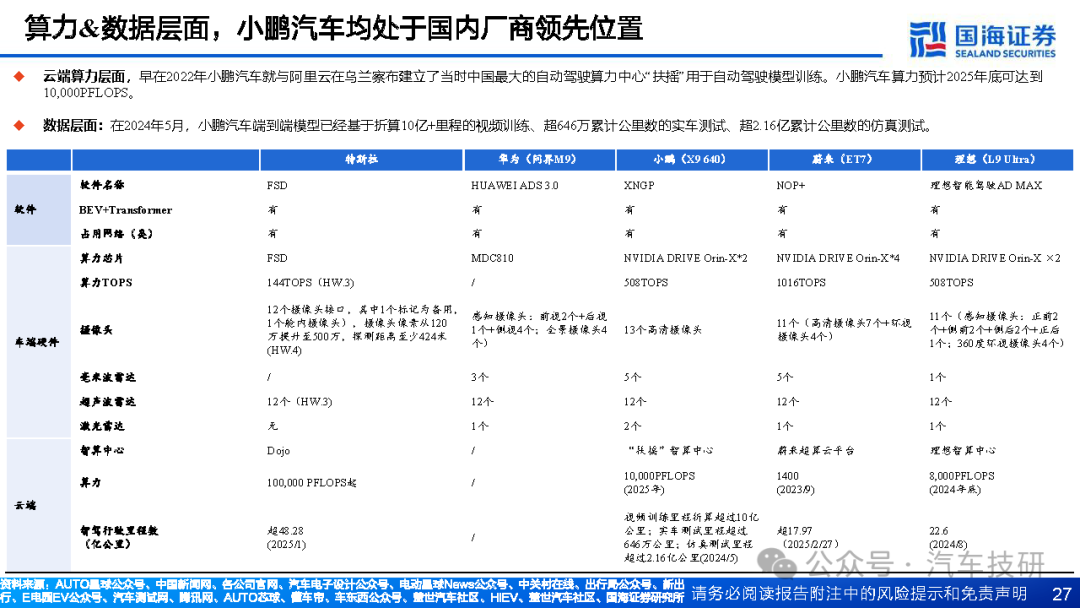Click the 智驾行驶里程数（亿公里）row label
The width and height of the screenshot is (1080, 608).
click(118, 537)
